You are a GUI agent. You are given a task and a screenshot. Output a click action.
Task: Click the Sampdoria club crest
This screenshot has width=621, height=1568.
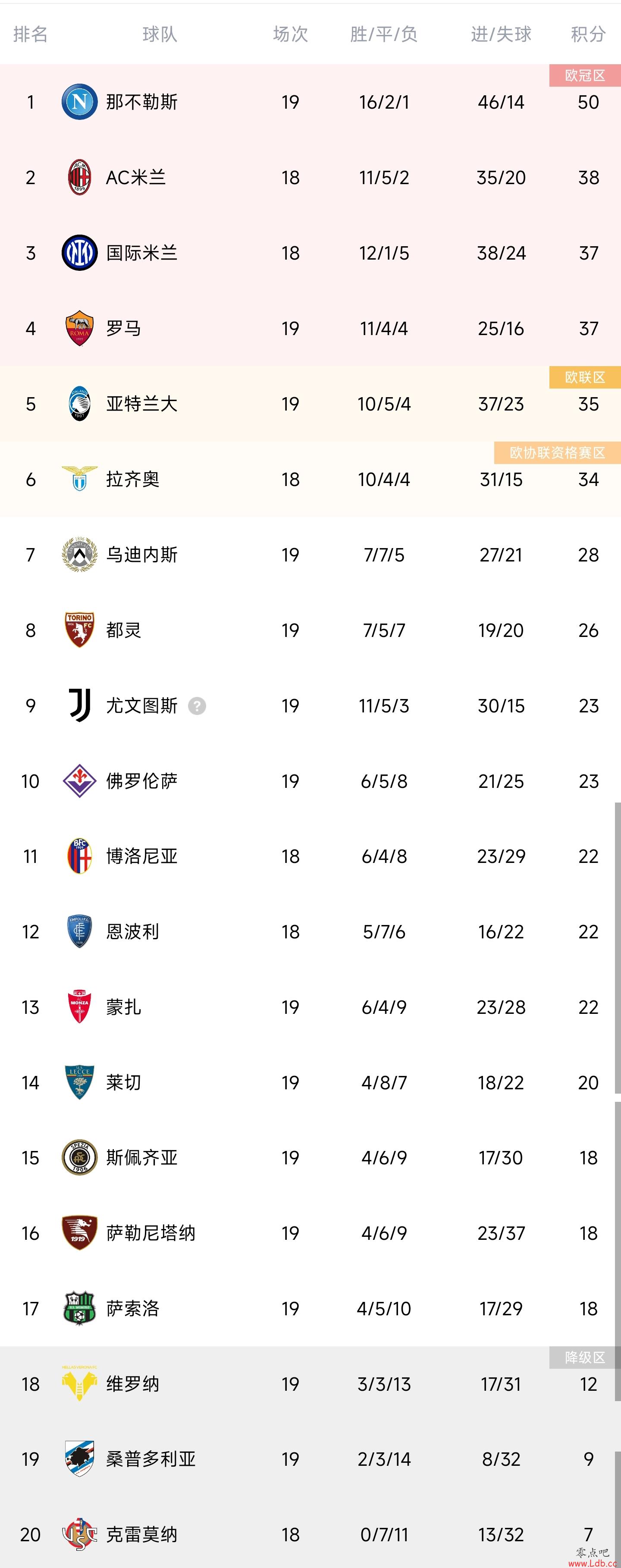(x=79, y=1458)
